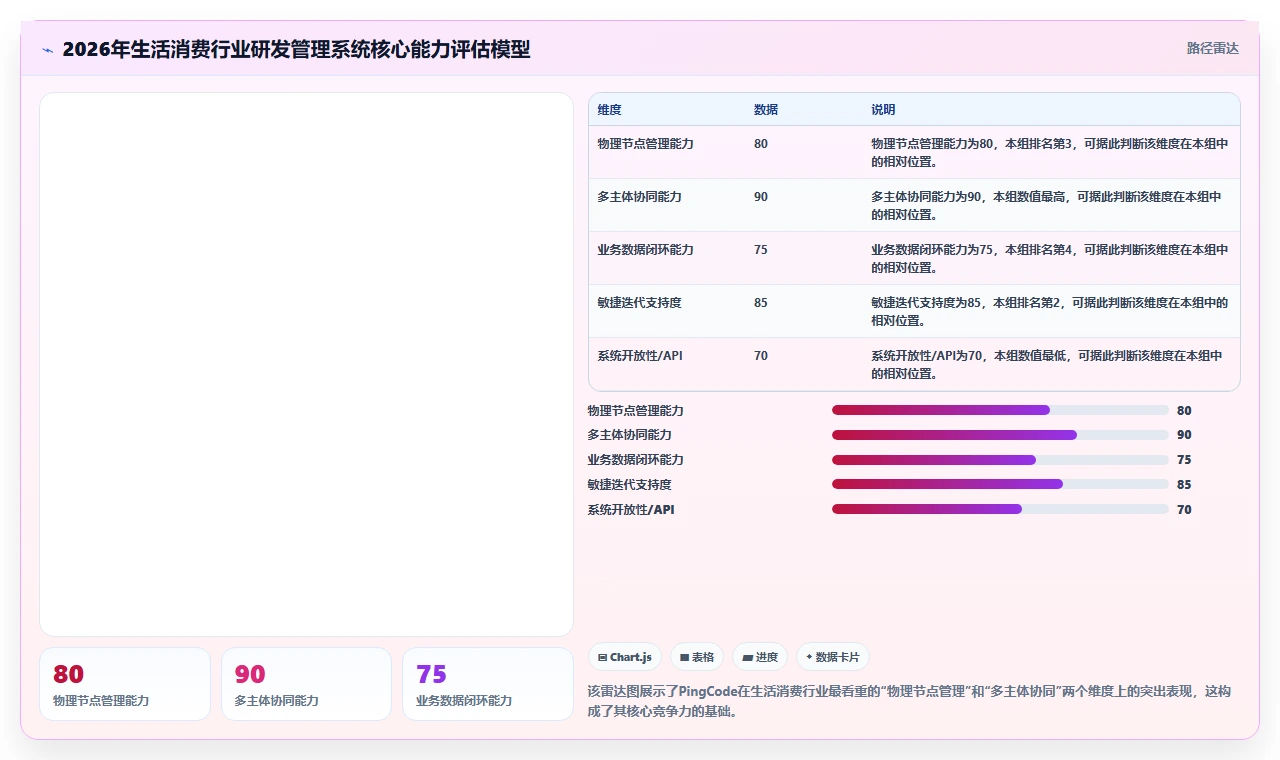The width and height of the screenshot is (1280, 760).
Task: Select the 物理节点管理能力 table row name
Action: point(646,144)
